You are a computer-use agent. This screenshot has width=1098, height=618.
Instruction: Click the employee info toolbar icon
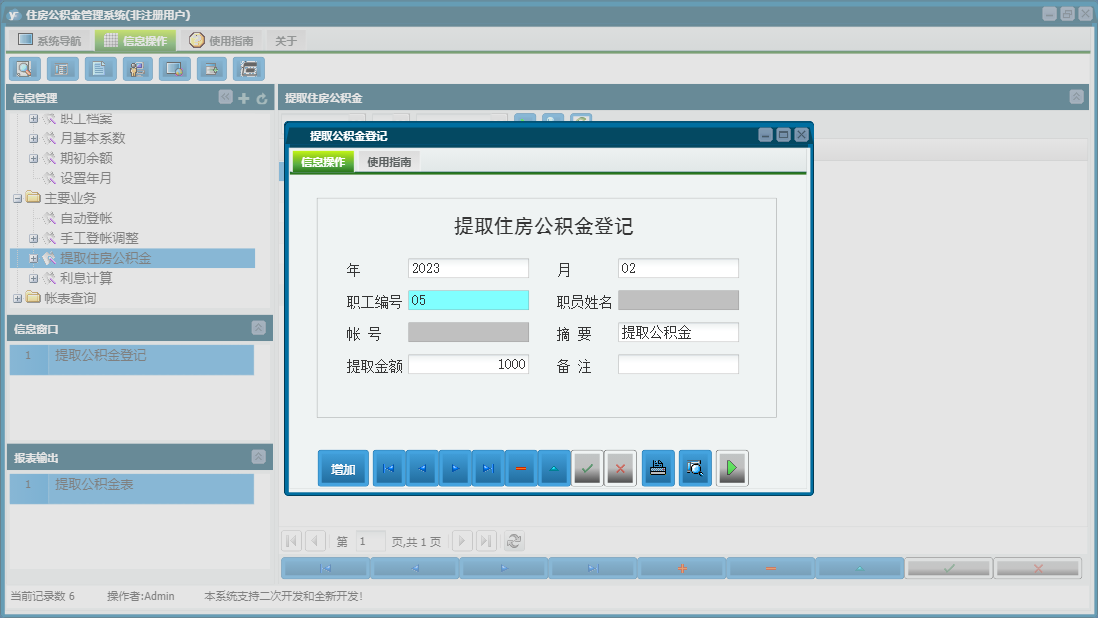137,69
